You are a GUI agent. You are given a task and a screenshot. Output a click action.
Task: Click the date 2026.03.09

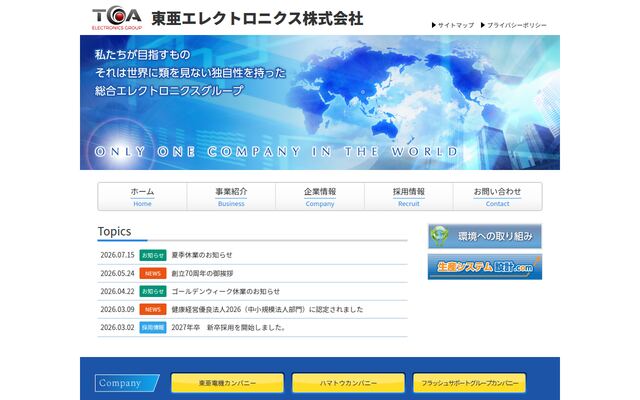pyautogui.click(x=118, y=309)
